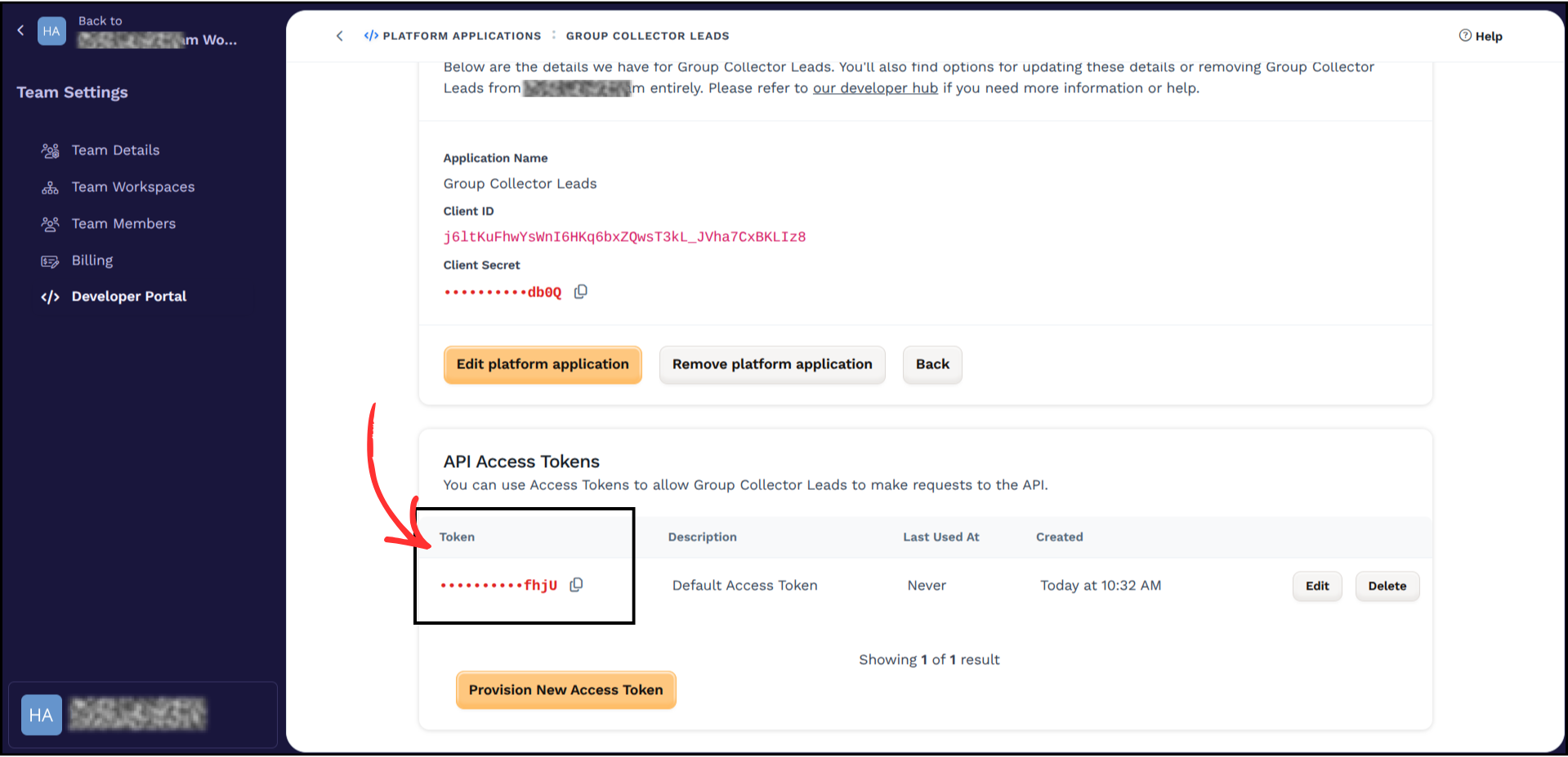Select the Team Workspaces hierarchy icon
1568x757 pixels.
[x=49, y=187]
